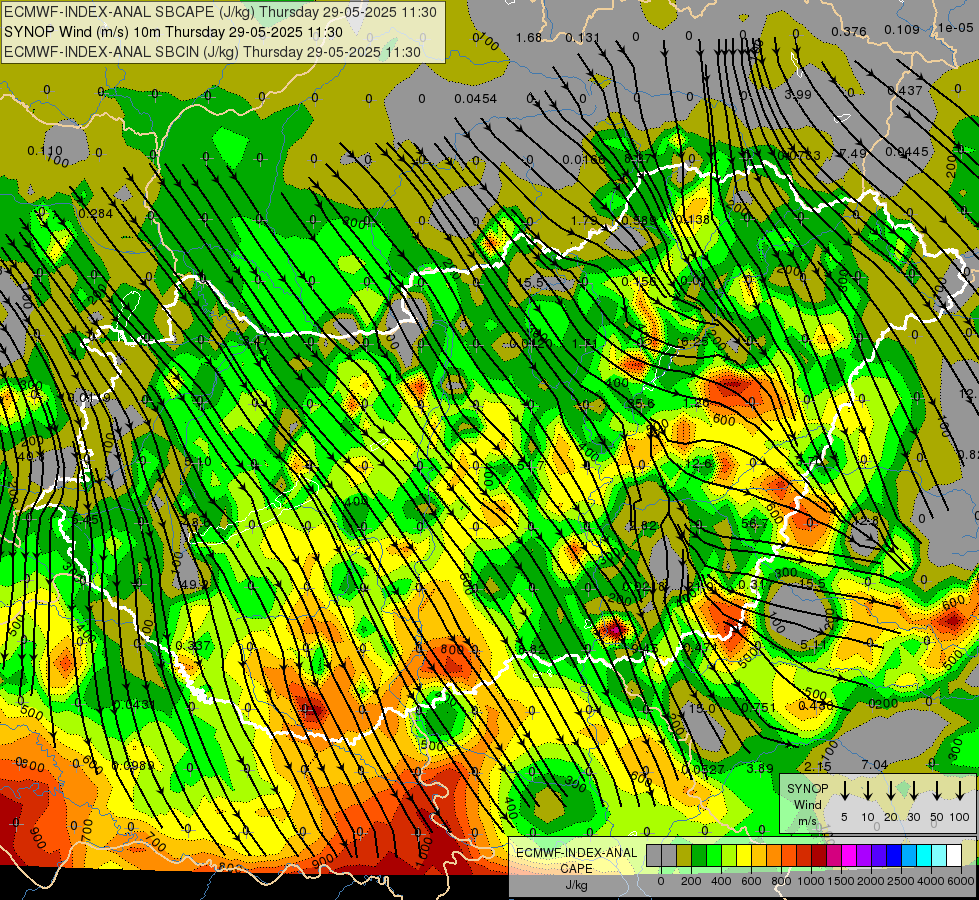979x900 pixels.
Task: Click the 0.337 value on the map
Action: click(194, 645)
